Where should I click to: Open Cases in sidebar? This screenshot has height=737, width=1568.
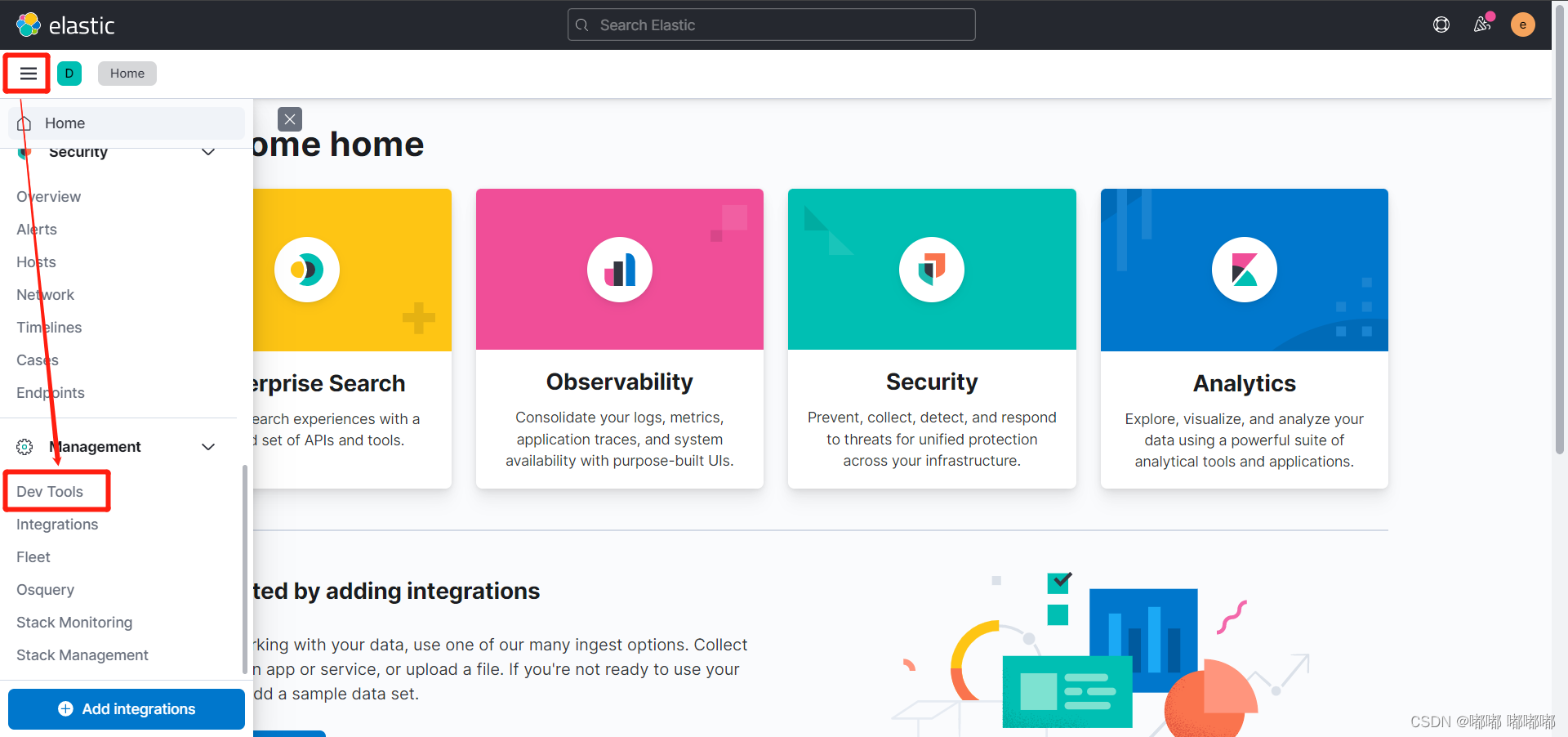click(38, 360)
